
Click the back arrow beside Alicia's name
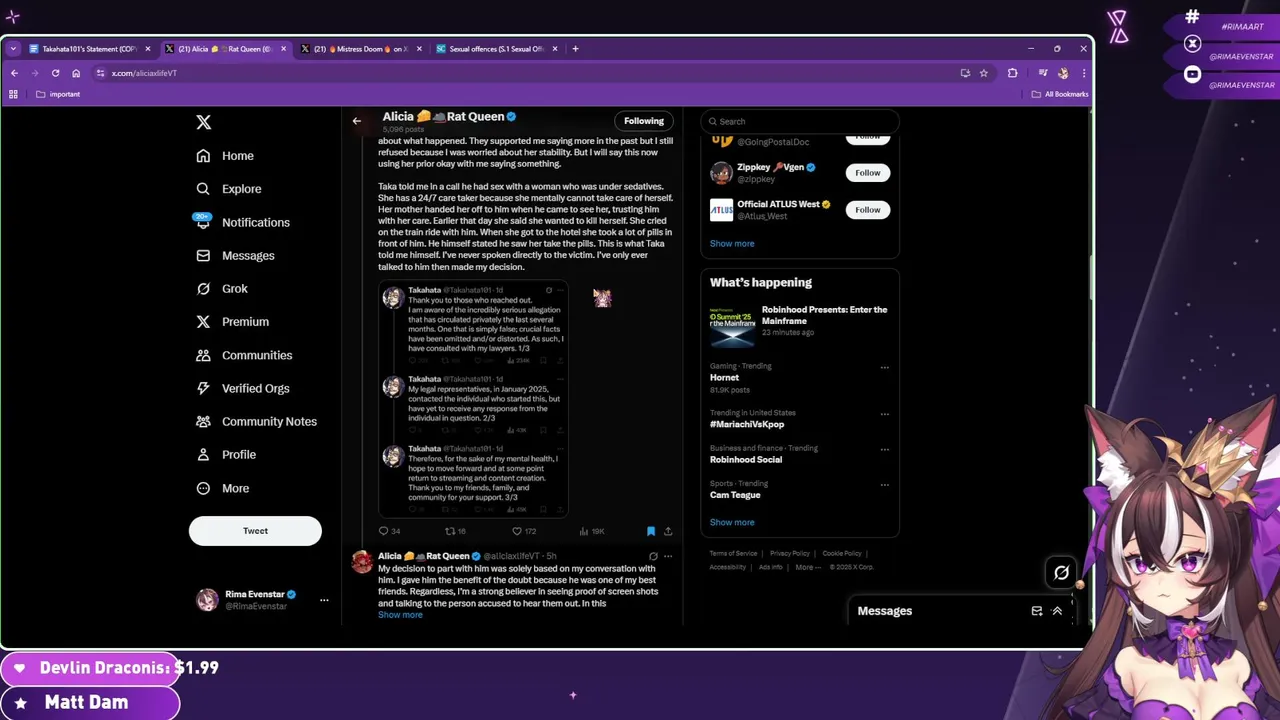[x=356, y=121]
